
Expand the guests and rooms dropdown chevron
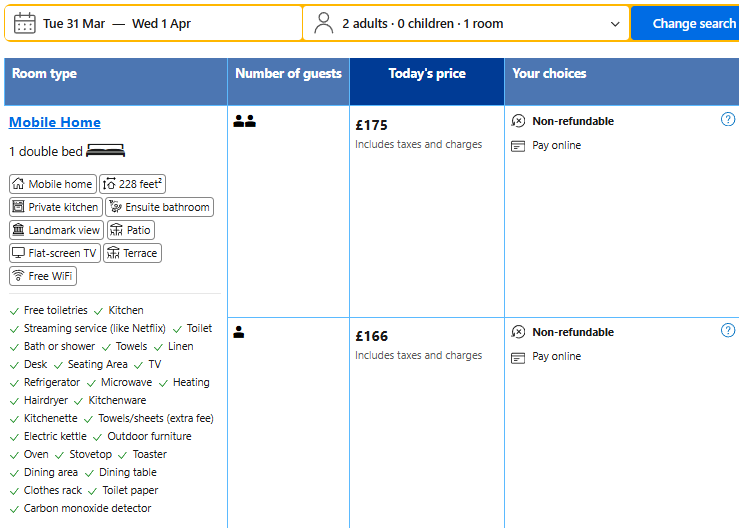(x=615, y=24)
